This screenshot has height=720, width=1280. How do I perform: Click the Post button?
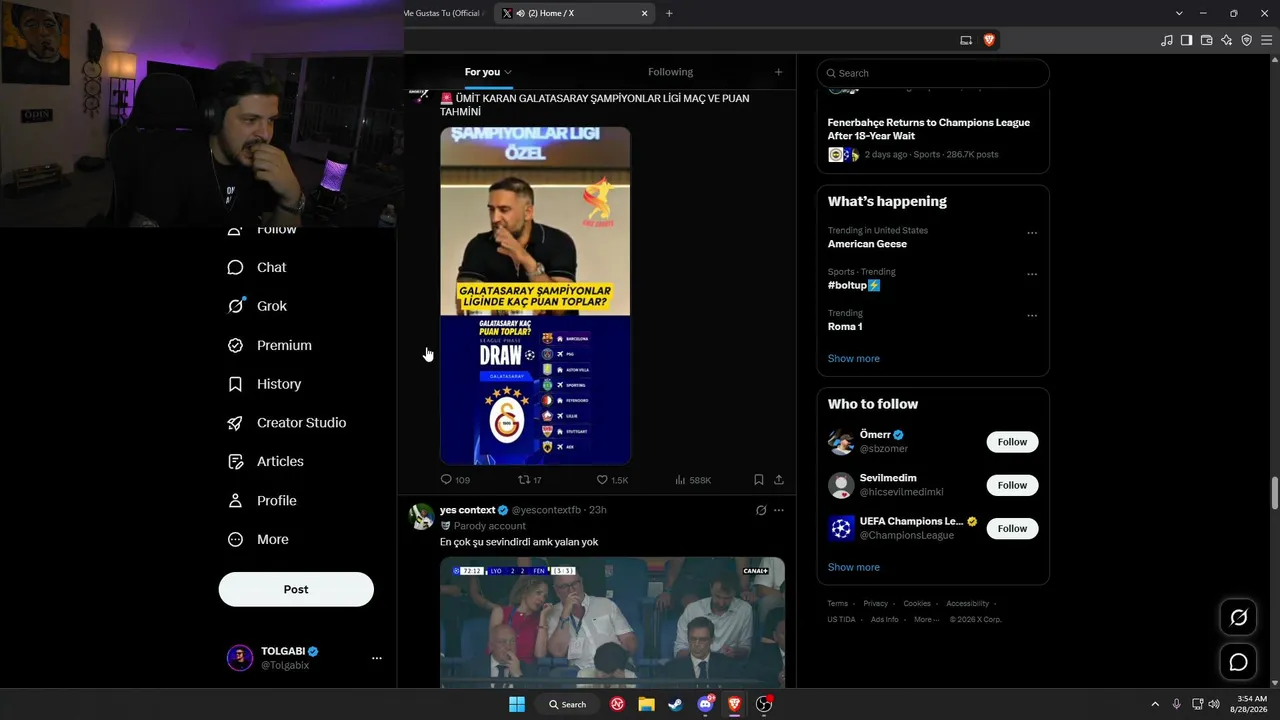pos(296,589)
